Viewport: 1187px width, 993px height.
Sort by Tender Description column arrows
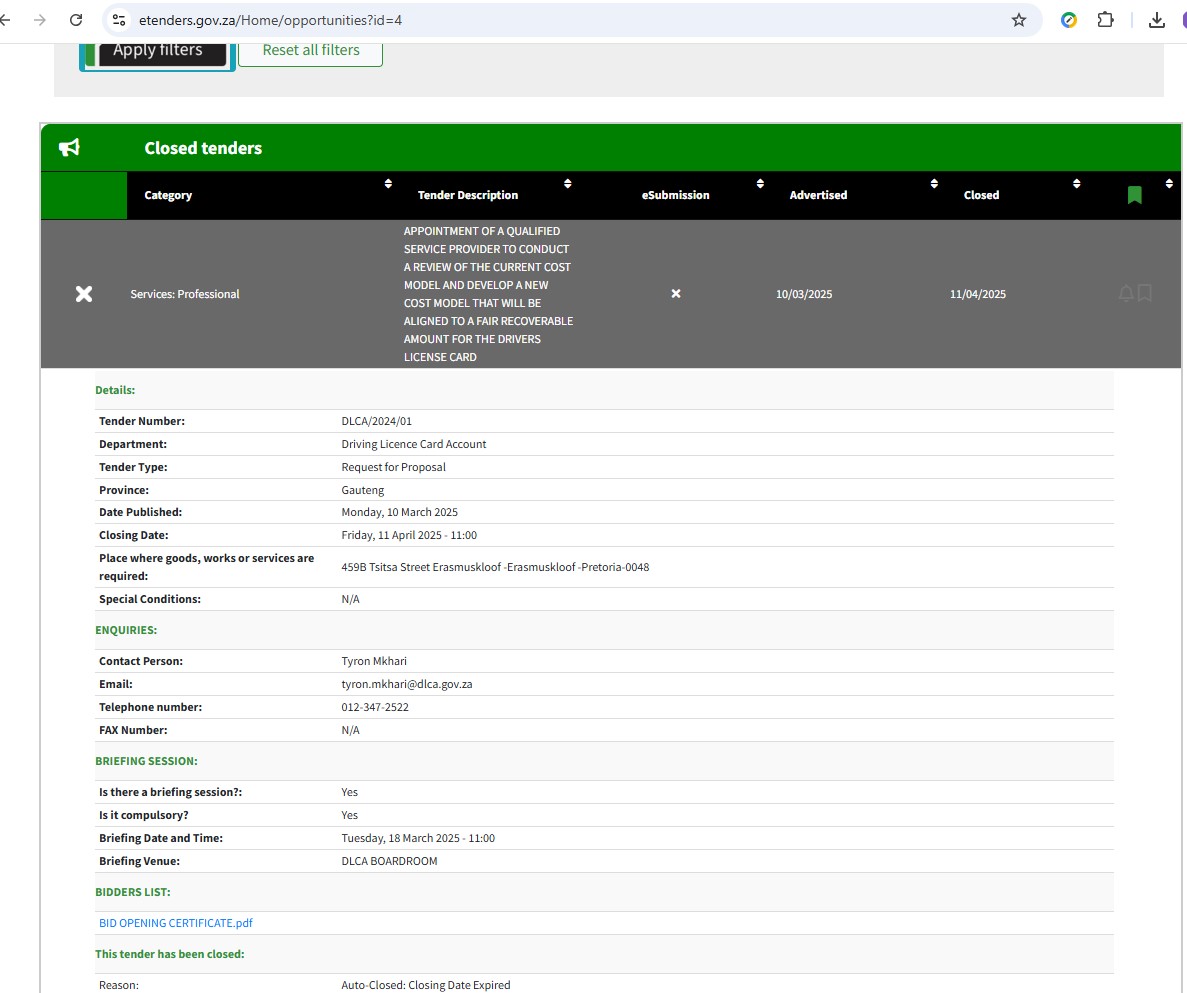[x=567, y=184]
